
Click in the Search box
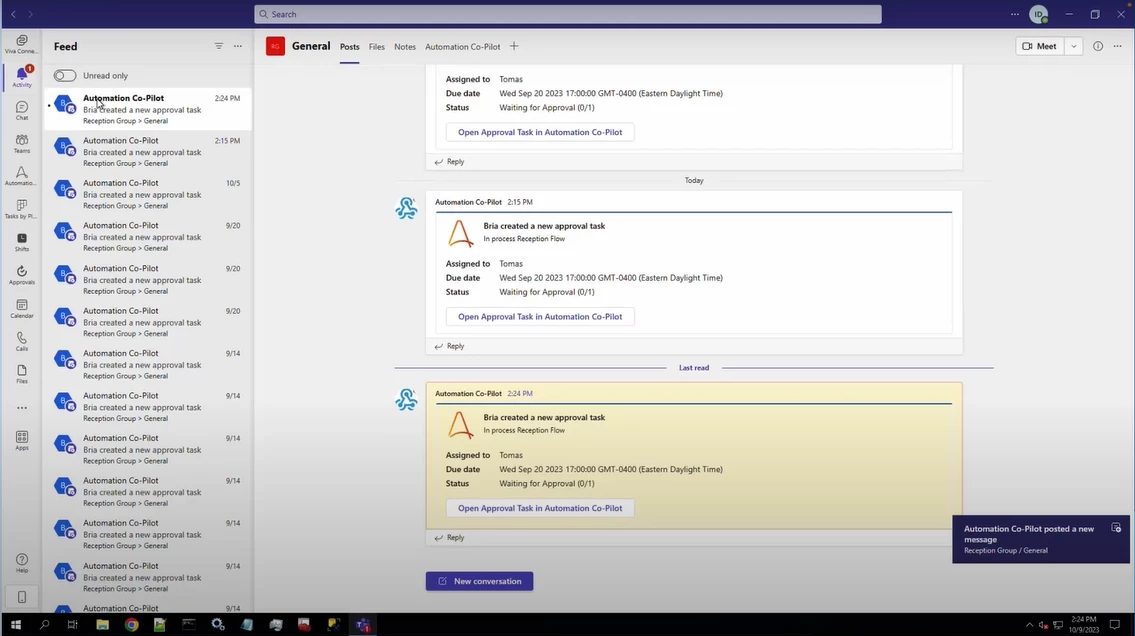point(568,14)
